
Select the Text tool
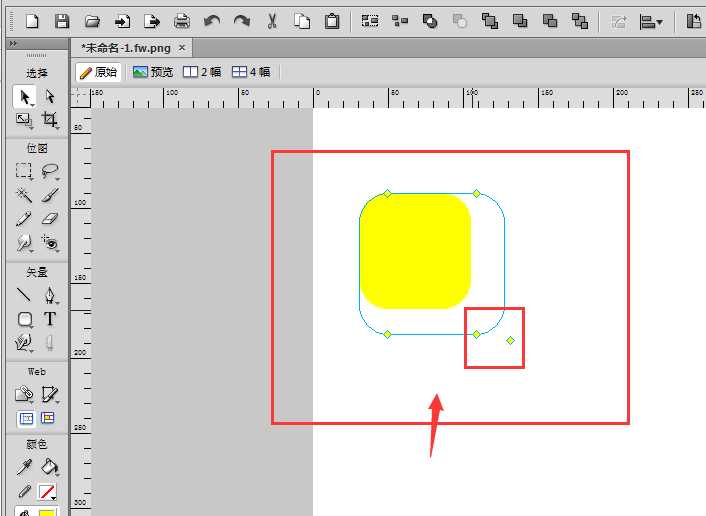(x=50, y=319)
